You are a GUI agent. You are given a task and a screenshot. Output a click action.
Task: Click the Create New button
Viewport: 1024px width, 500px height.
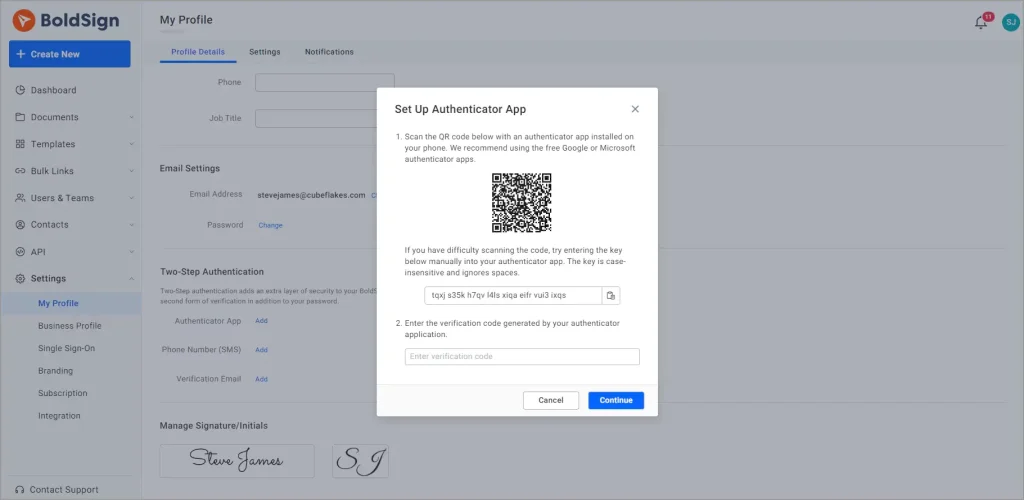pos(70,54)
